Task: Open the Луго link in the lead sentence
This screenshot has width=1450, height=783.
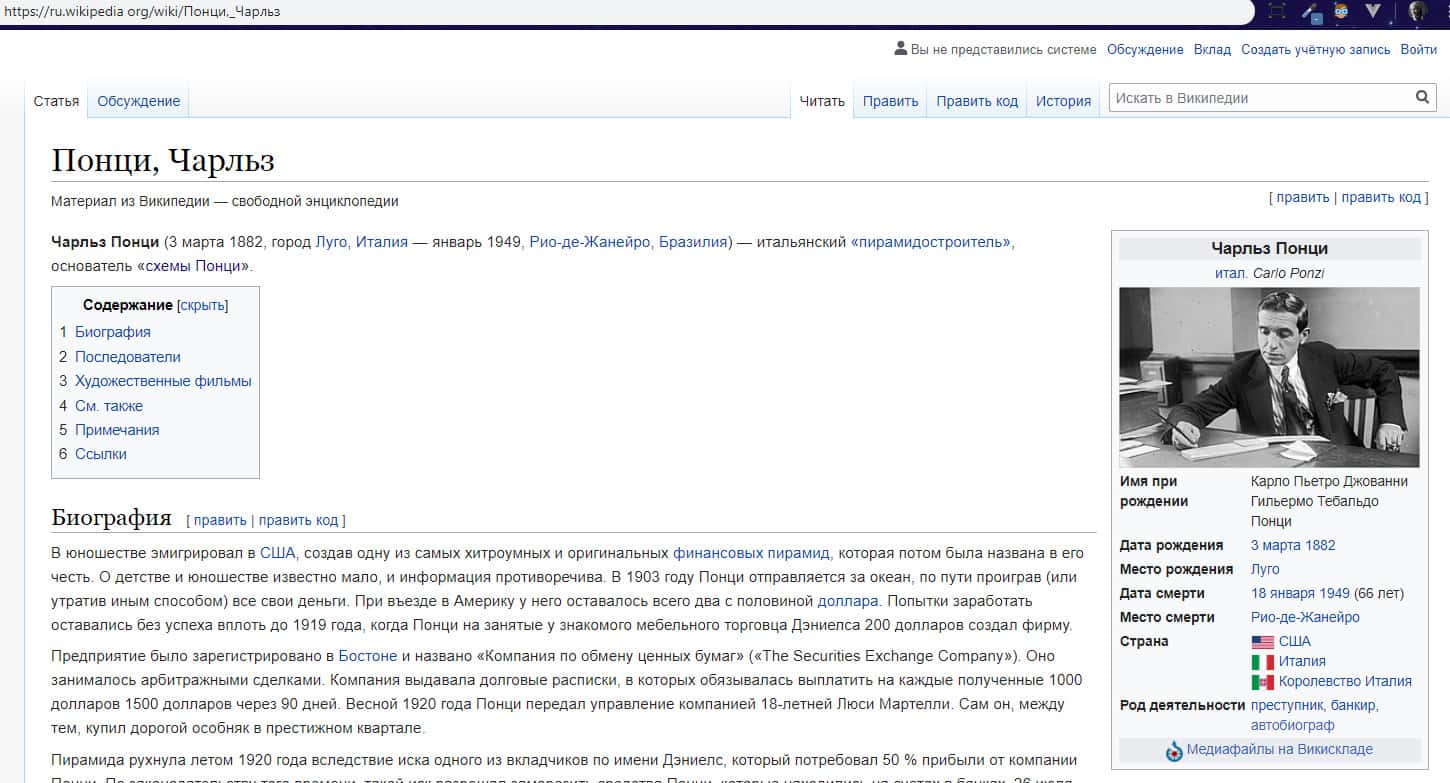Action: (331, 242)
